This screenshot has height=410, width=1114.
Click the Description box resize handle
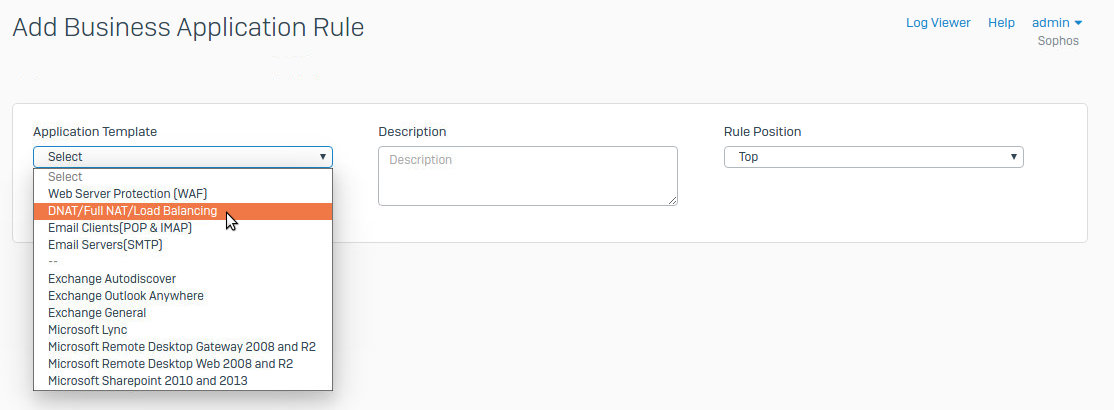673,201
